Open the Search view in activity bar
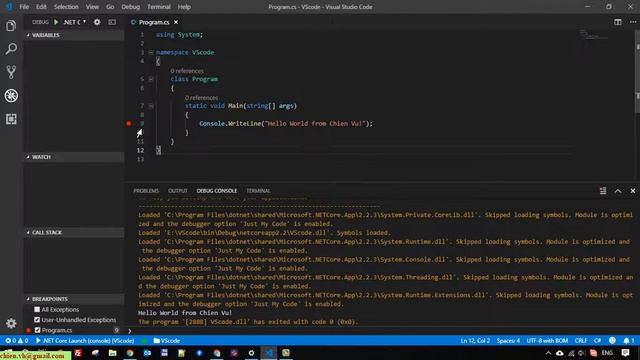Screen dimensions: 640x360 tap(11, 49)
